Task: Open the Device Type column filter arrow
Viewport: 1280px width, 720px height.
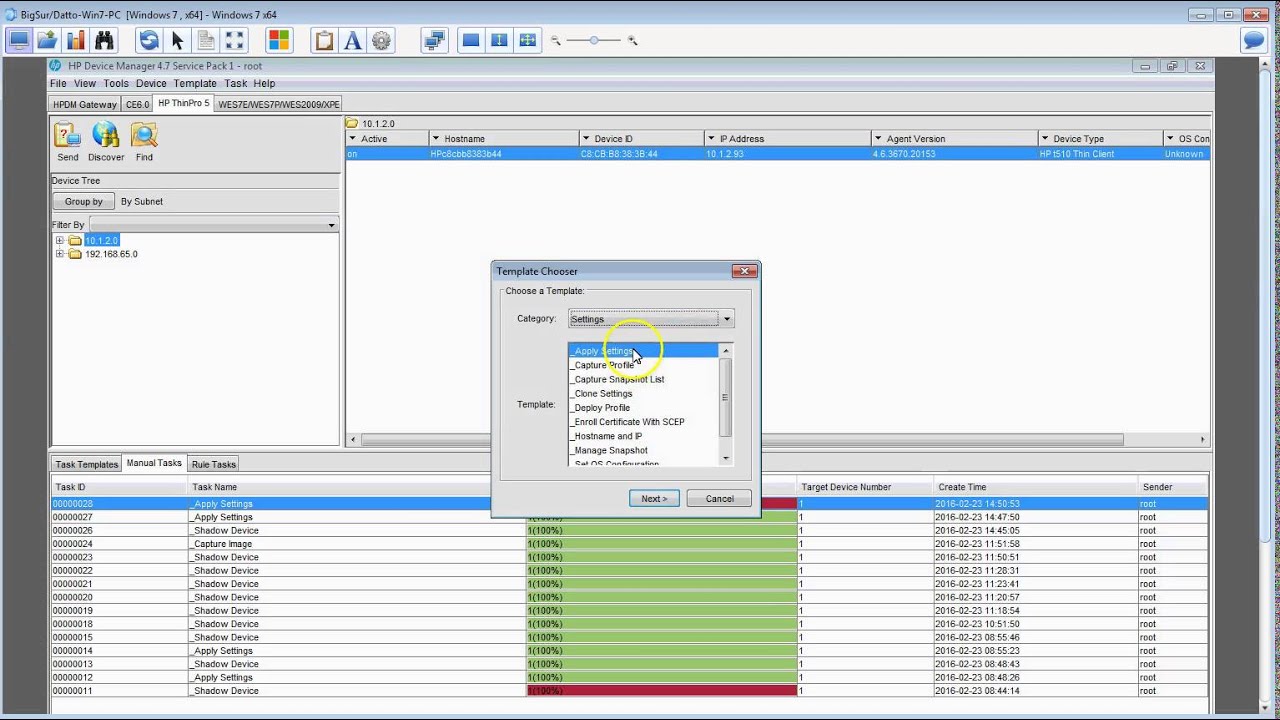Action: point(1045,139)
